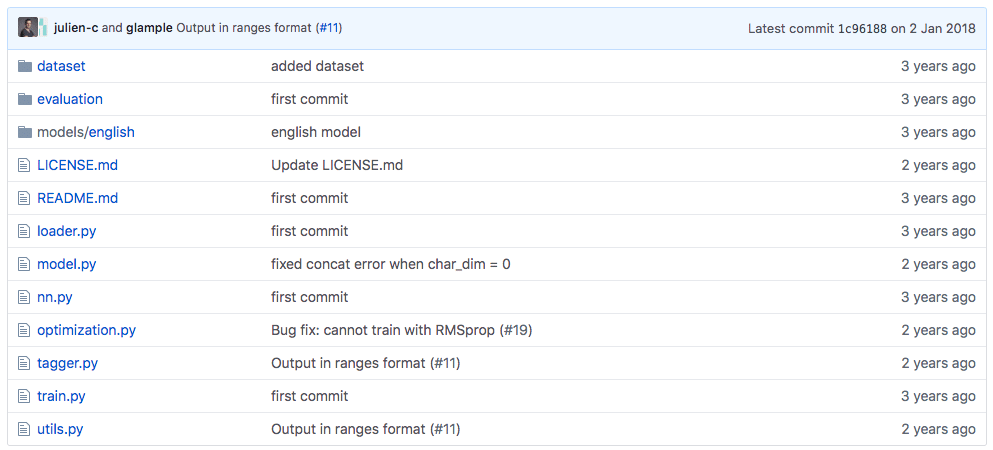Click the evaluation folder icon
This screenshot has height=450, width=993.
[25, 99]
